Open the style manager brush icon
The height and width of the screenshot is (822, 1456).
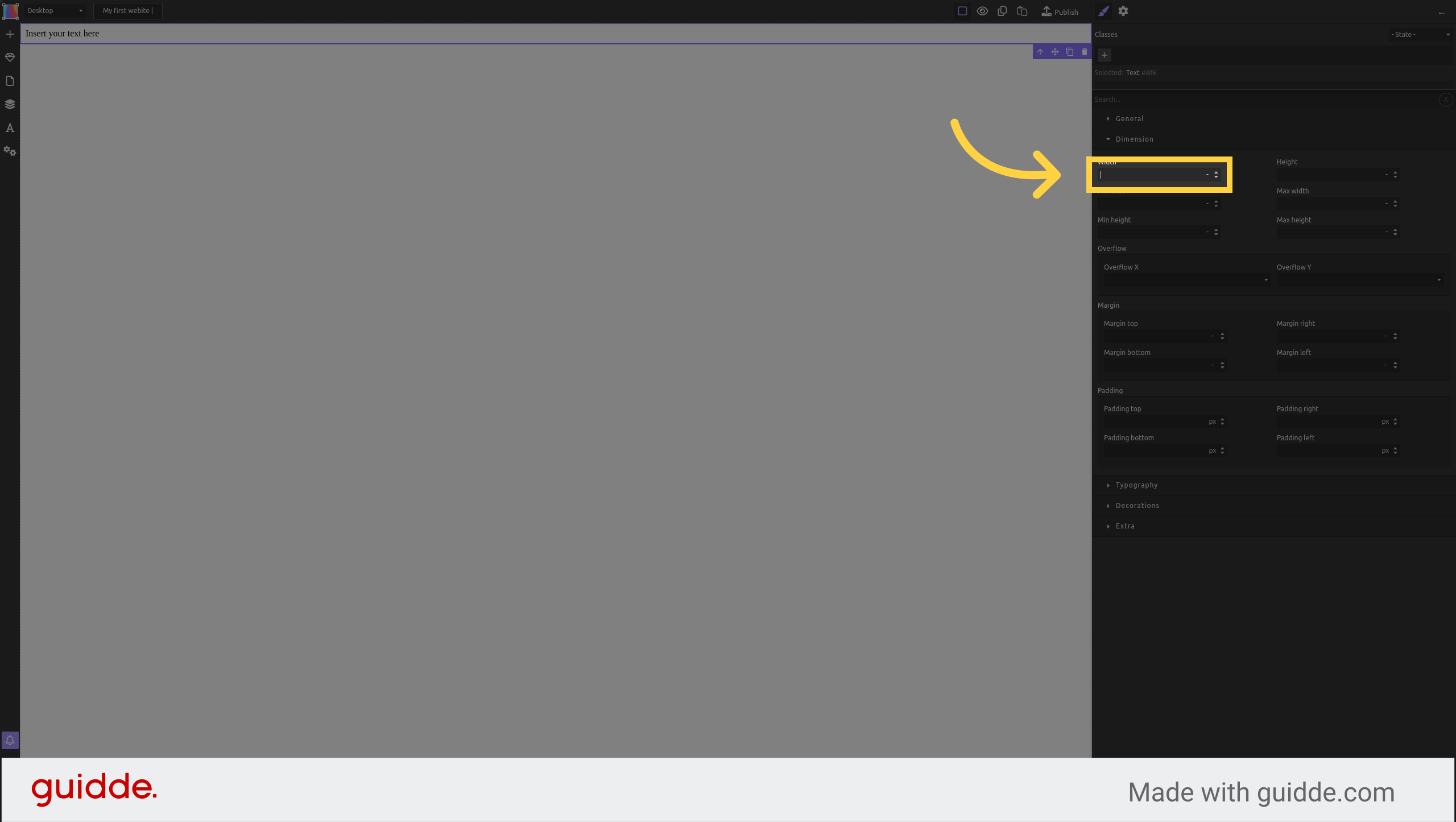click(1103, 11)
